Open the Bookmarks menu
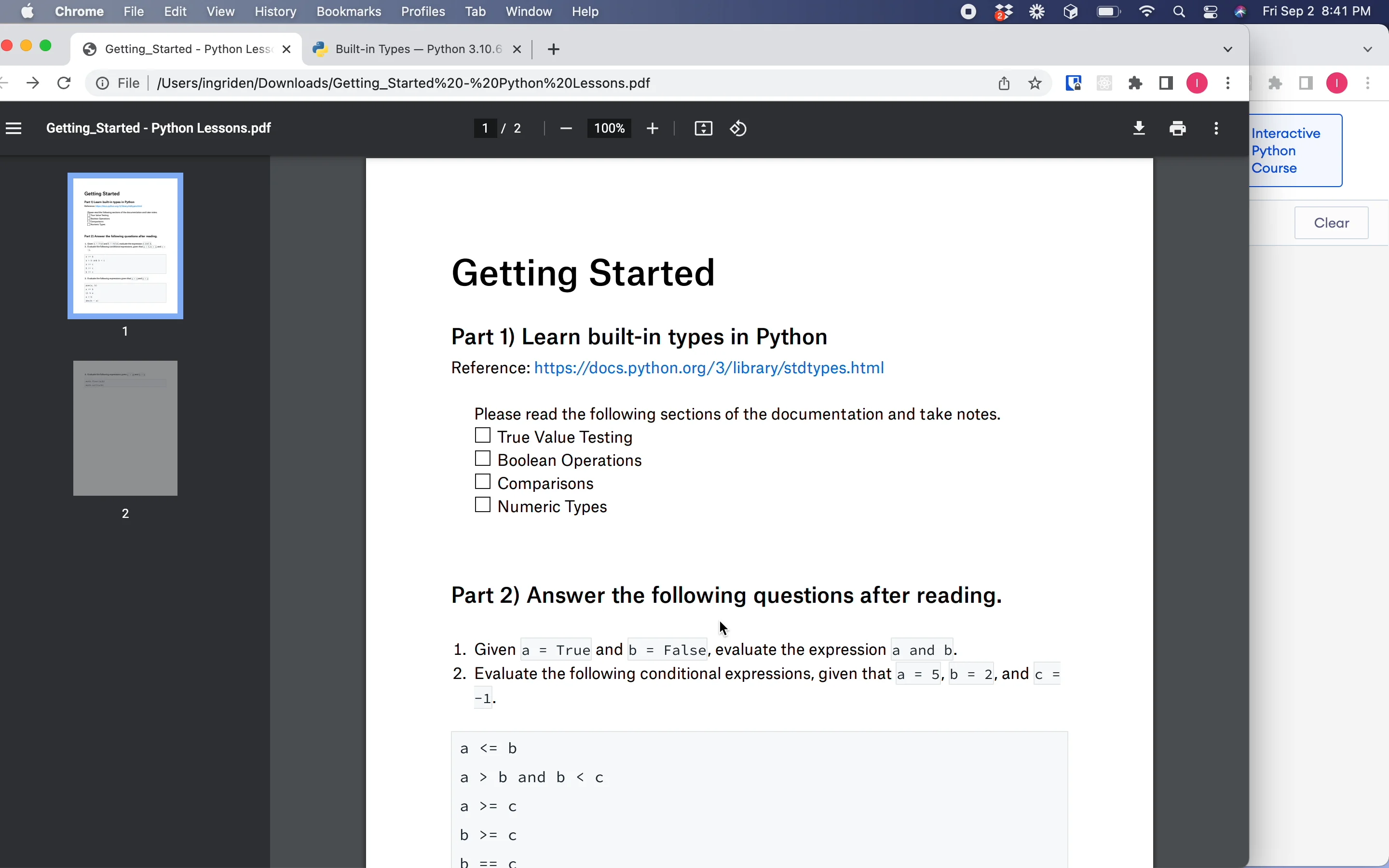Screen dimensions: 1389x868 click(x=349, y=12)
